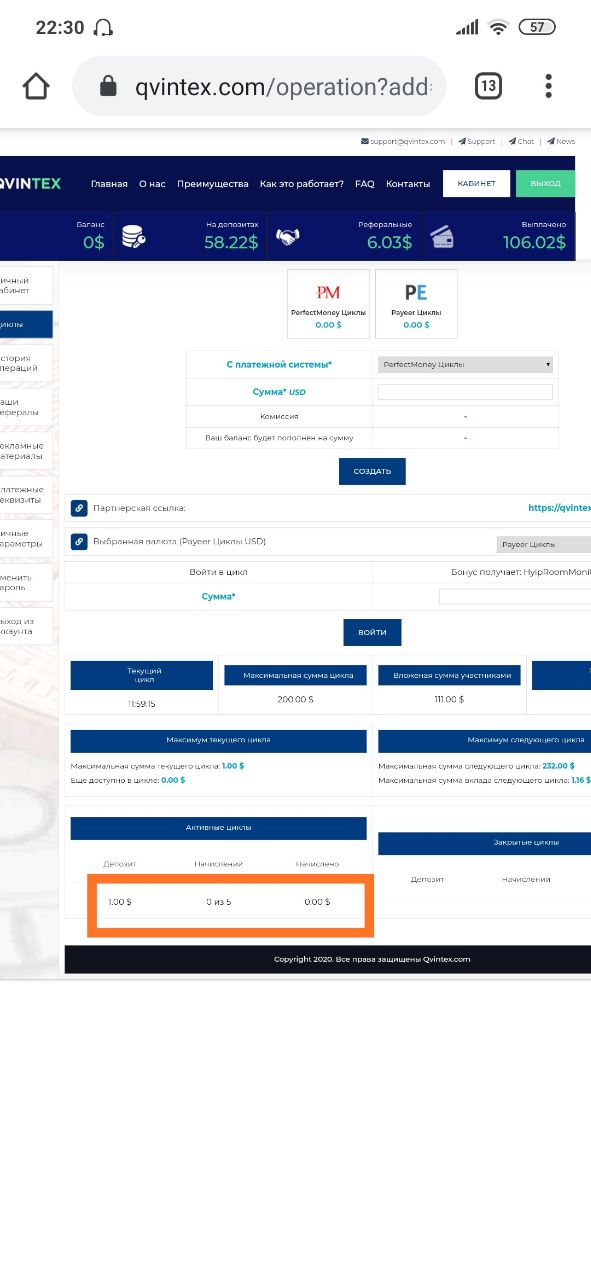The width and height of the screenshot is (591, 1280).
Task: Open the Выход из аккаунта sidebar item
Action: click(x=26, y=626)
